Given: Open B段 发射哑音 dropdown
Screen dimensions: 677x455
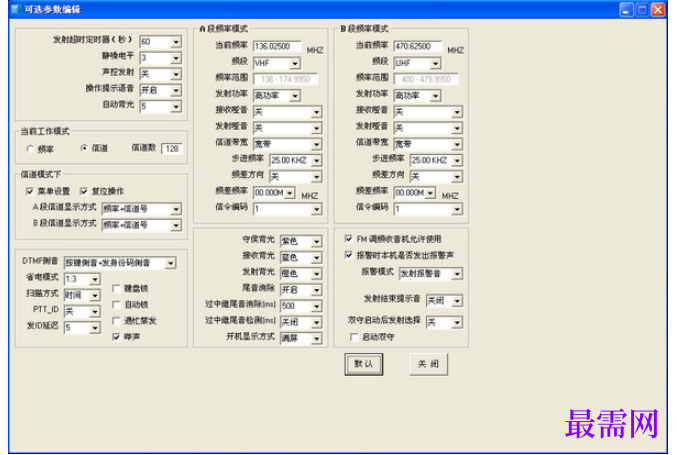Looking at the screenshot, I should [x=428, y=128].
